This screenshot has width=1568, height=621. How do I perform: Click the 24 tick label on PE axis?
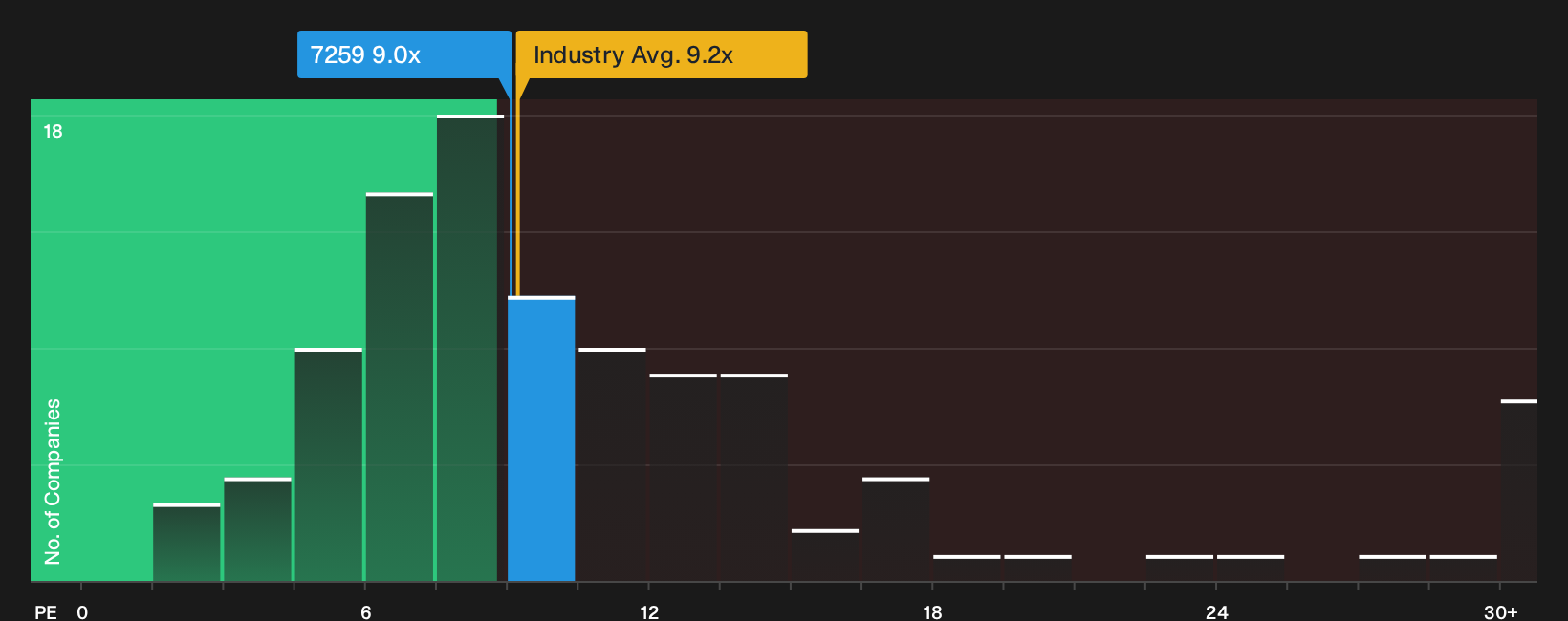(1216, 612)
